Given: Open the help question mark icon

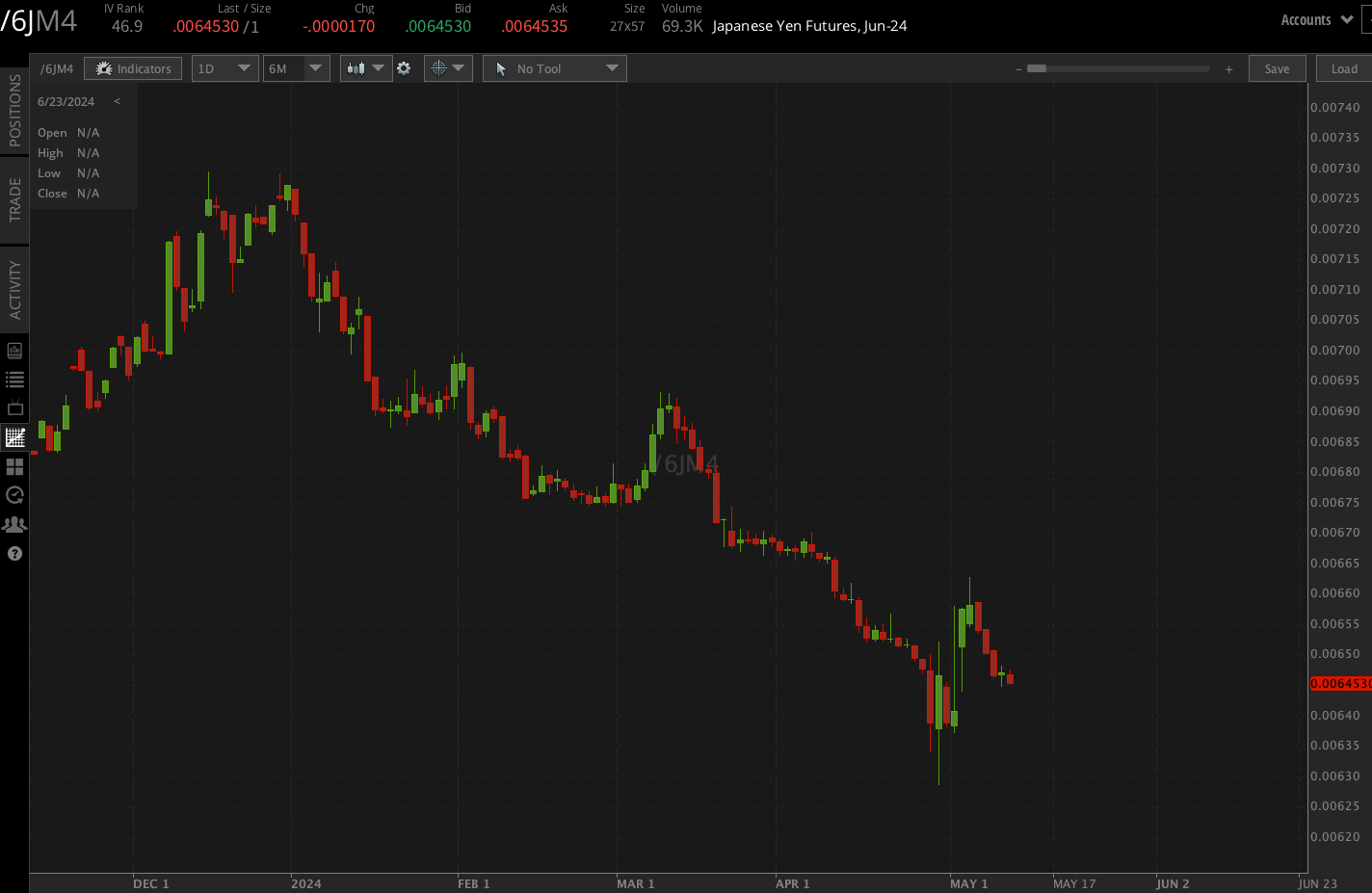Looking at the screenshot, I should tap(14, 554).
